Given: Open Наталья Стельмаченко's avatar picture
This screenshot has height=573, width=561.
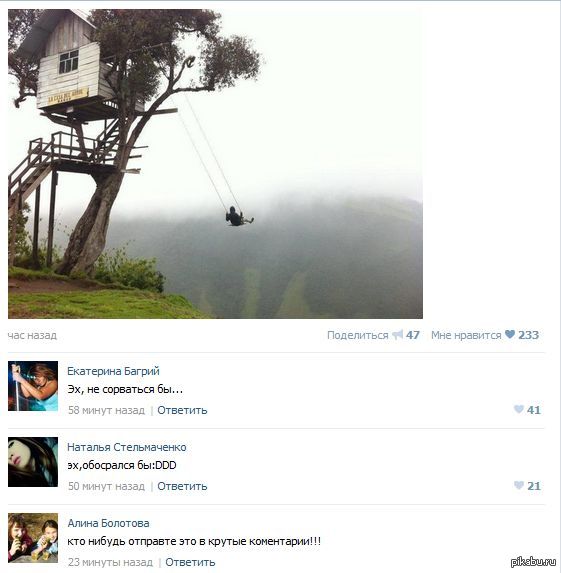Looking at the screenshot, I should [33, 462].
